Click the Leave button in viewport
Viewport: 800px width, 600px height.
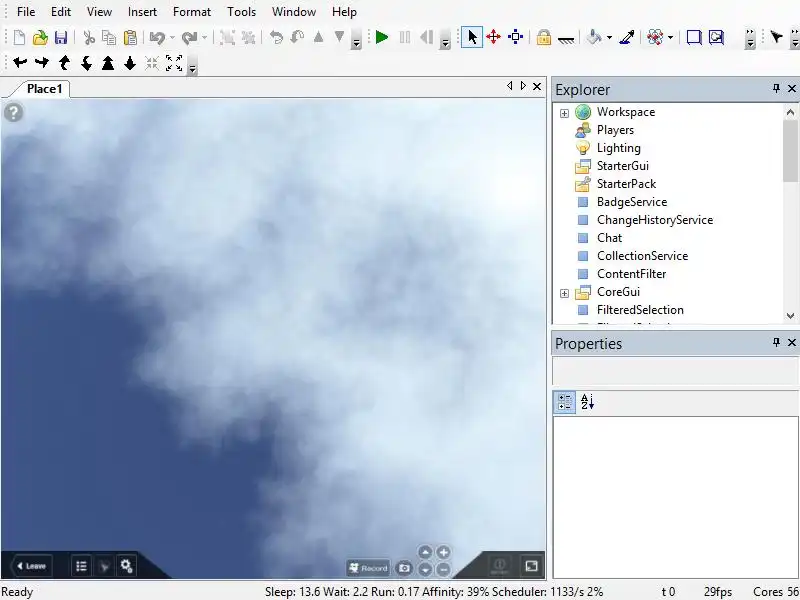(x=32, y=566)
